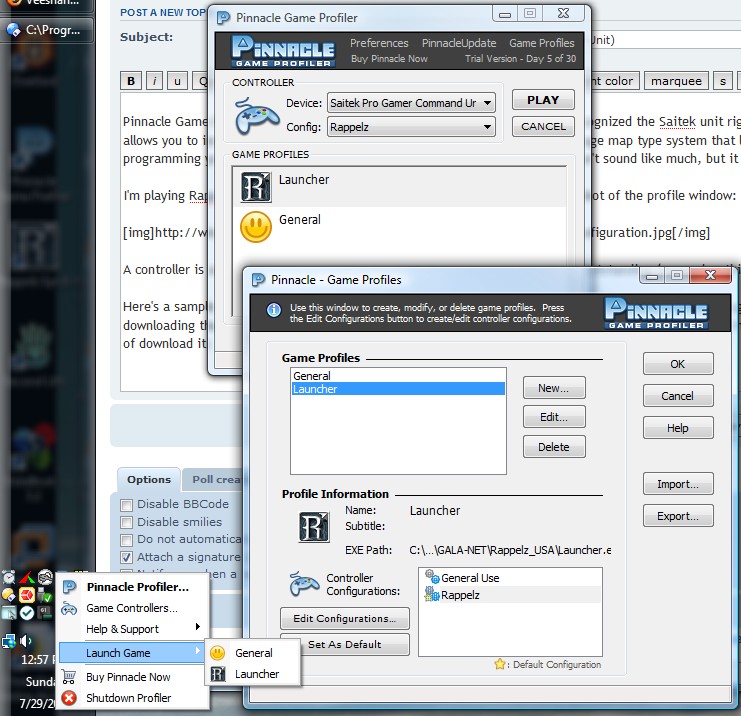Open PinnacleUpdate in Pinnacle header

[459, 43]
